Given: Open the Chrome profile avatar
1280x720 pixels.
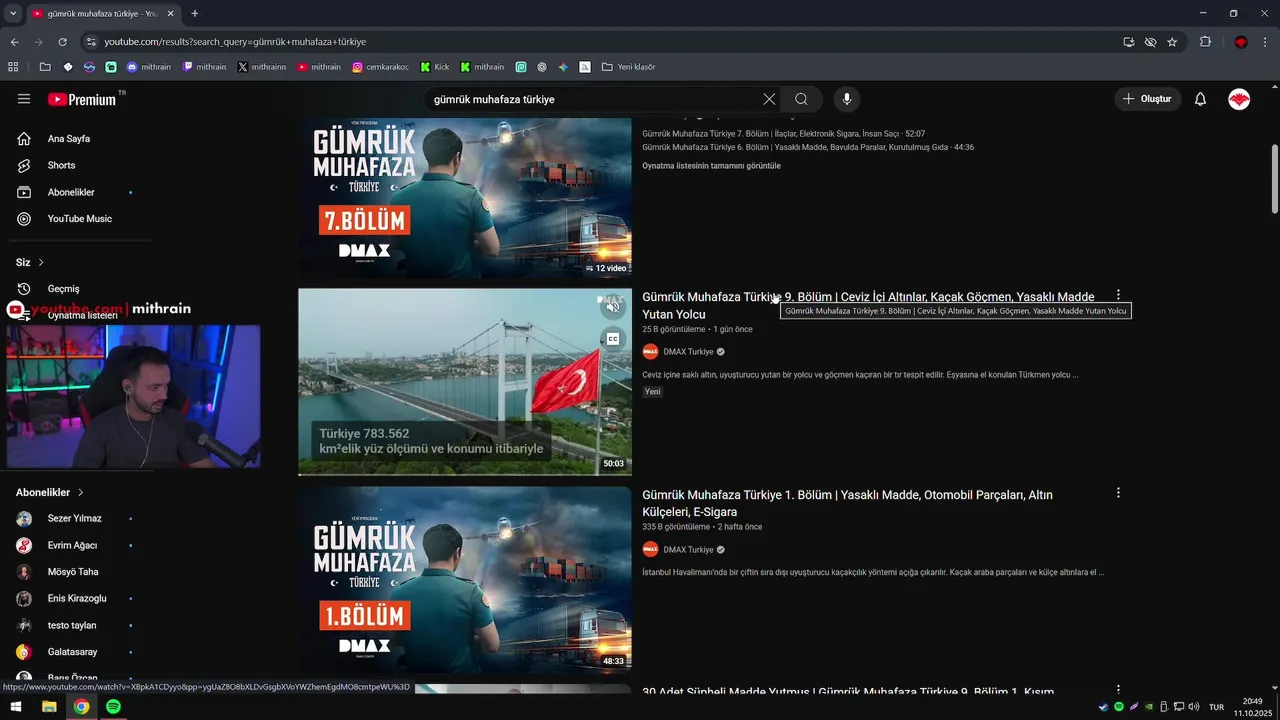Looking at the screenshot, I should pyautogui.click(x=1241, y=42).
